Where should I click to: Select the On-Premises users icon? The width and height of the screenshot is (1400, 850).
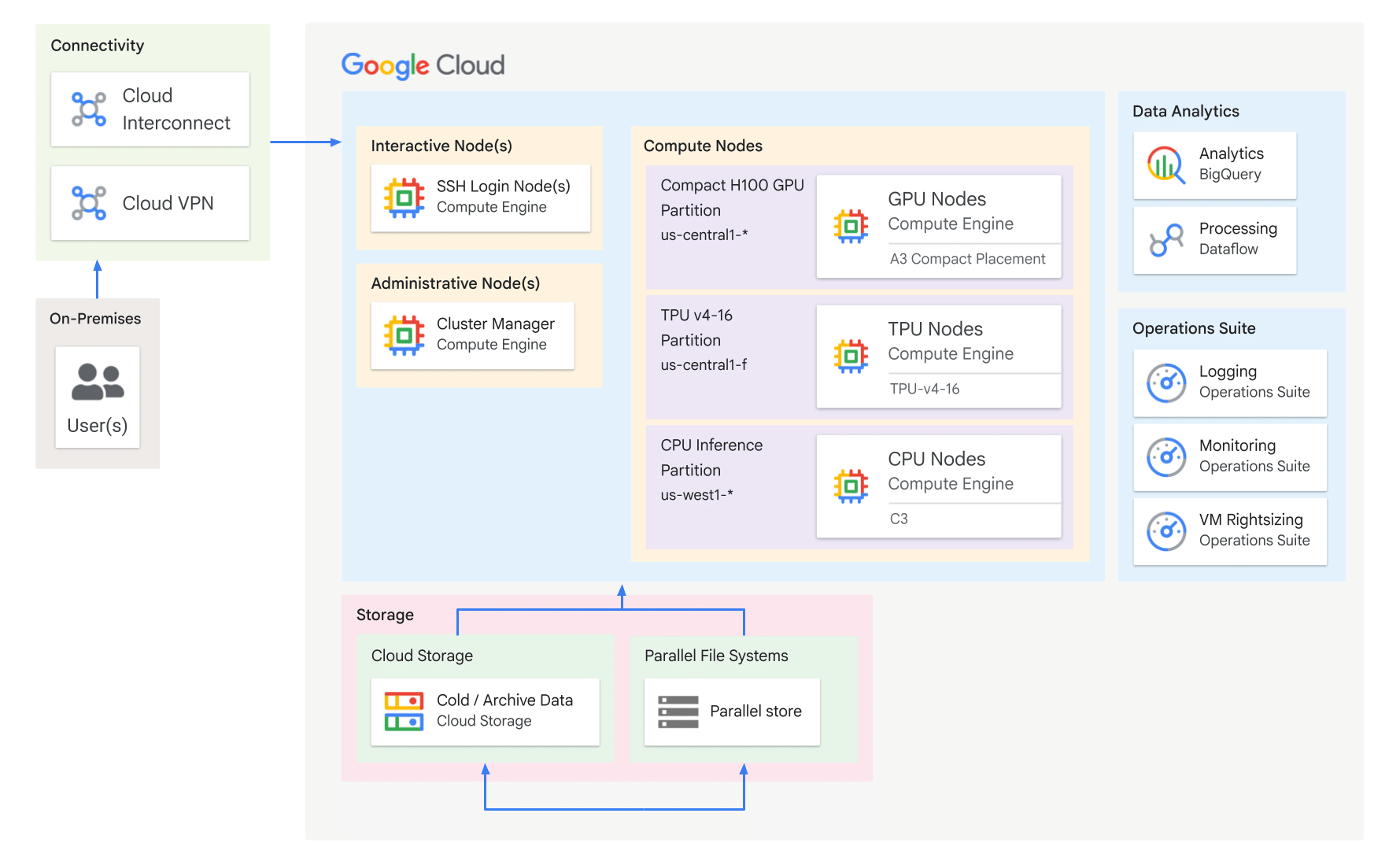(x=98, y=382)
